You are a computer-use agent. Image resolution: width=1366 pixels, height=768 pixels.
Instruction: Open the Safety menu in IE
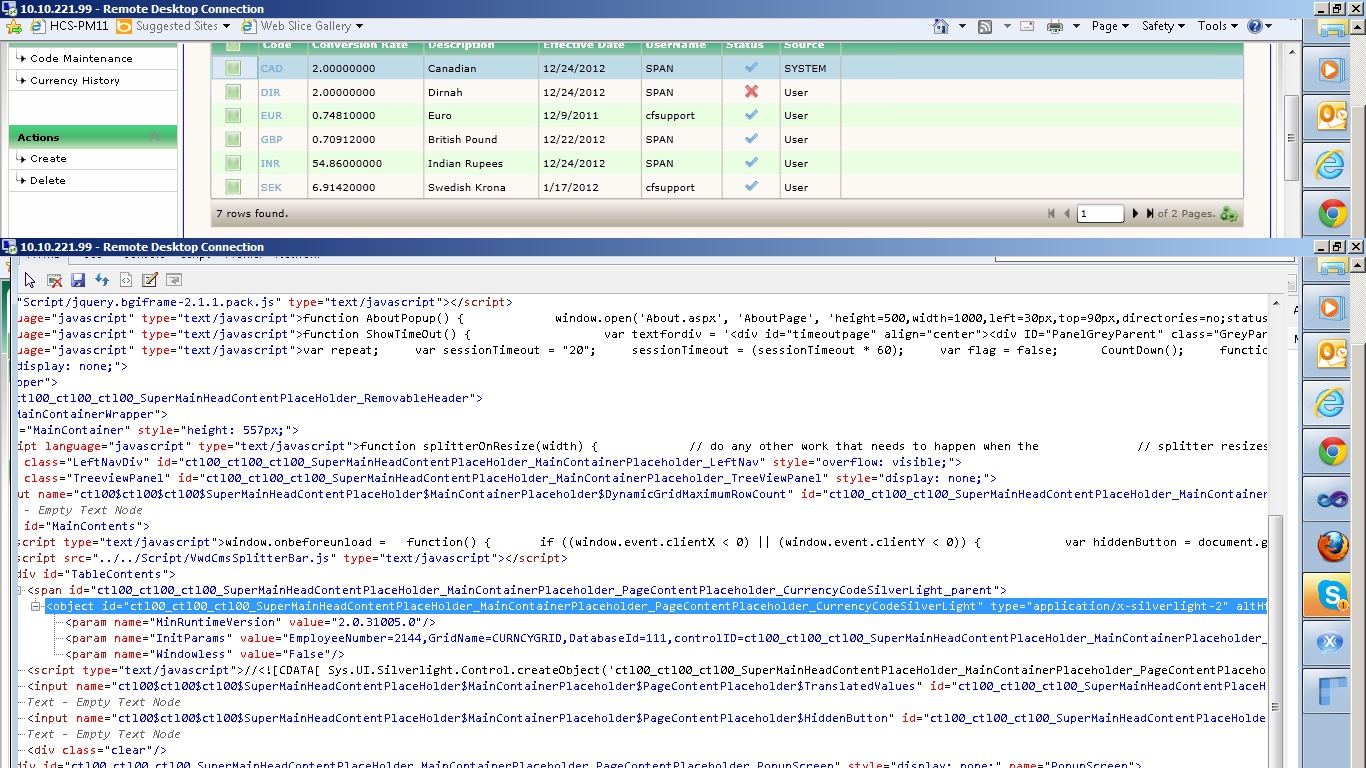pos(1163,26)
